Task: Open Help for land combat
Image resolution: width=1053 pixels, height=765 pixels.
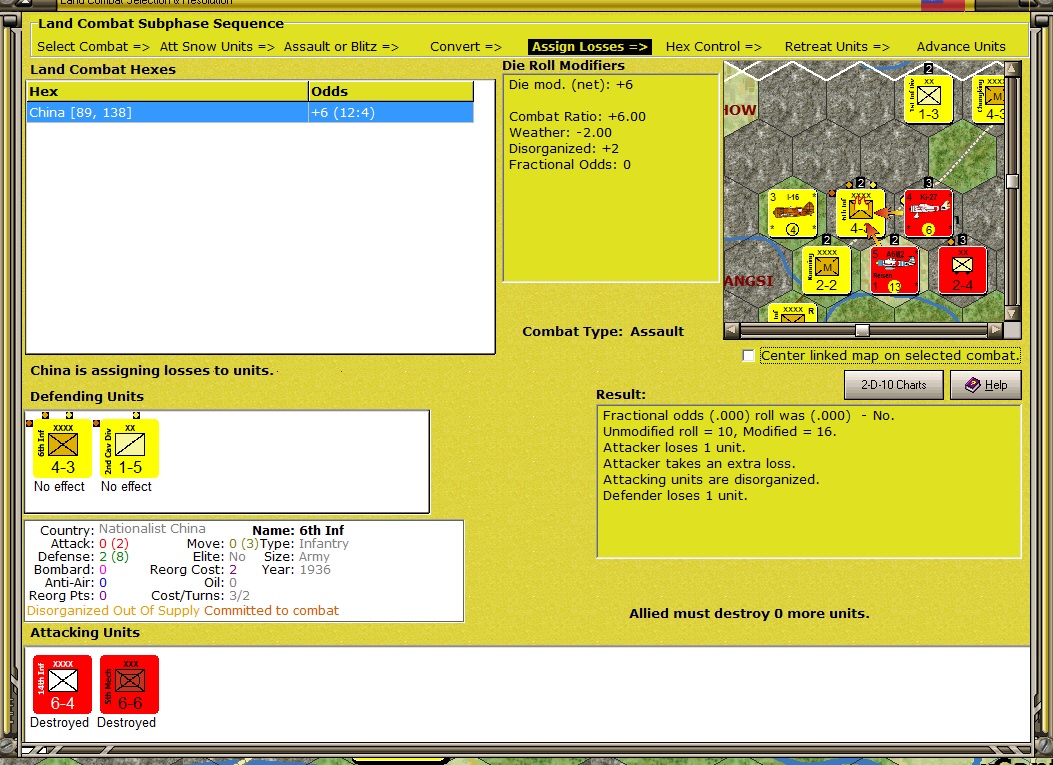Action: (985, 385)
